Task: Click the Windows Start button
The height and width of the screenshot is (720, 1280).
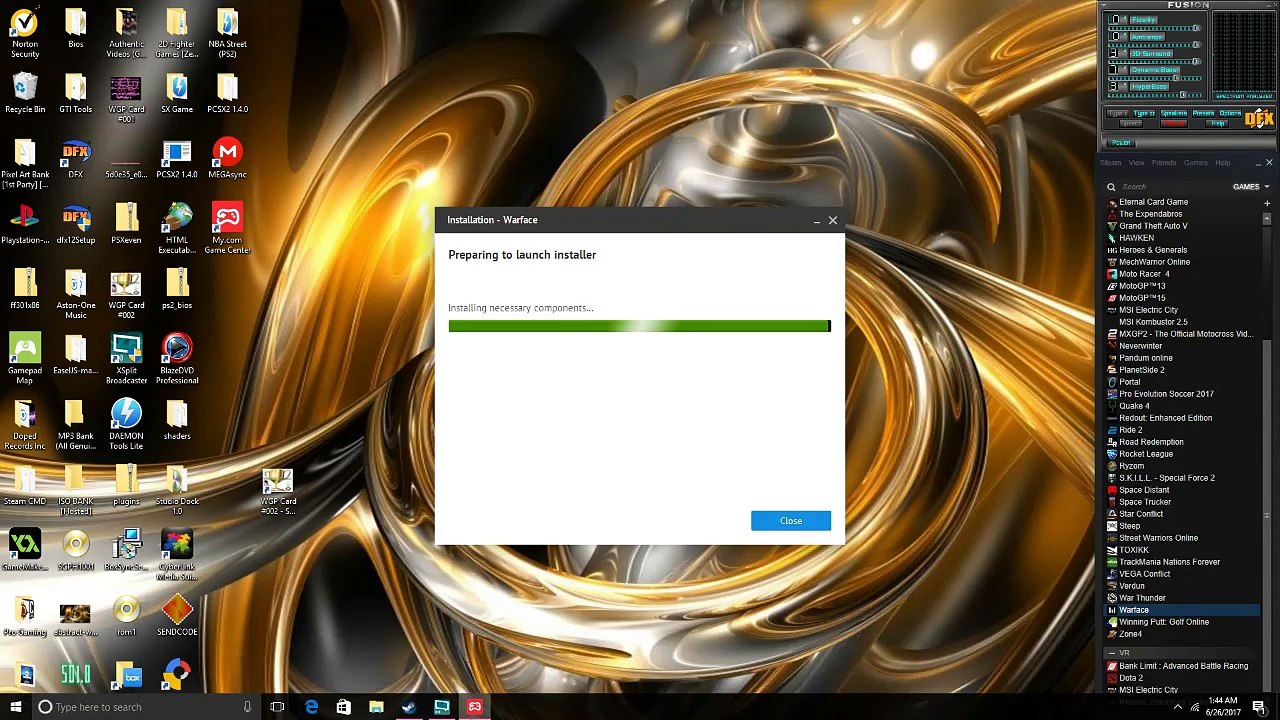Action: click(16, 707)
